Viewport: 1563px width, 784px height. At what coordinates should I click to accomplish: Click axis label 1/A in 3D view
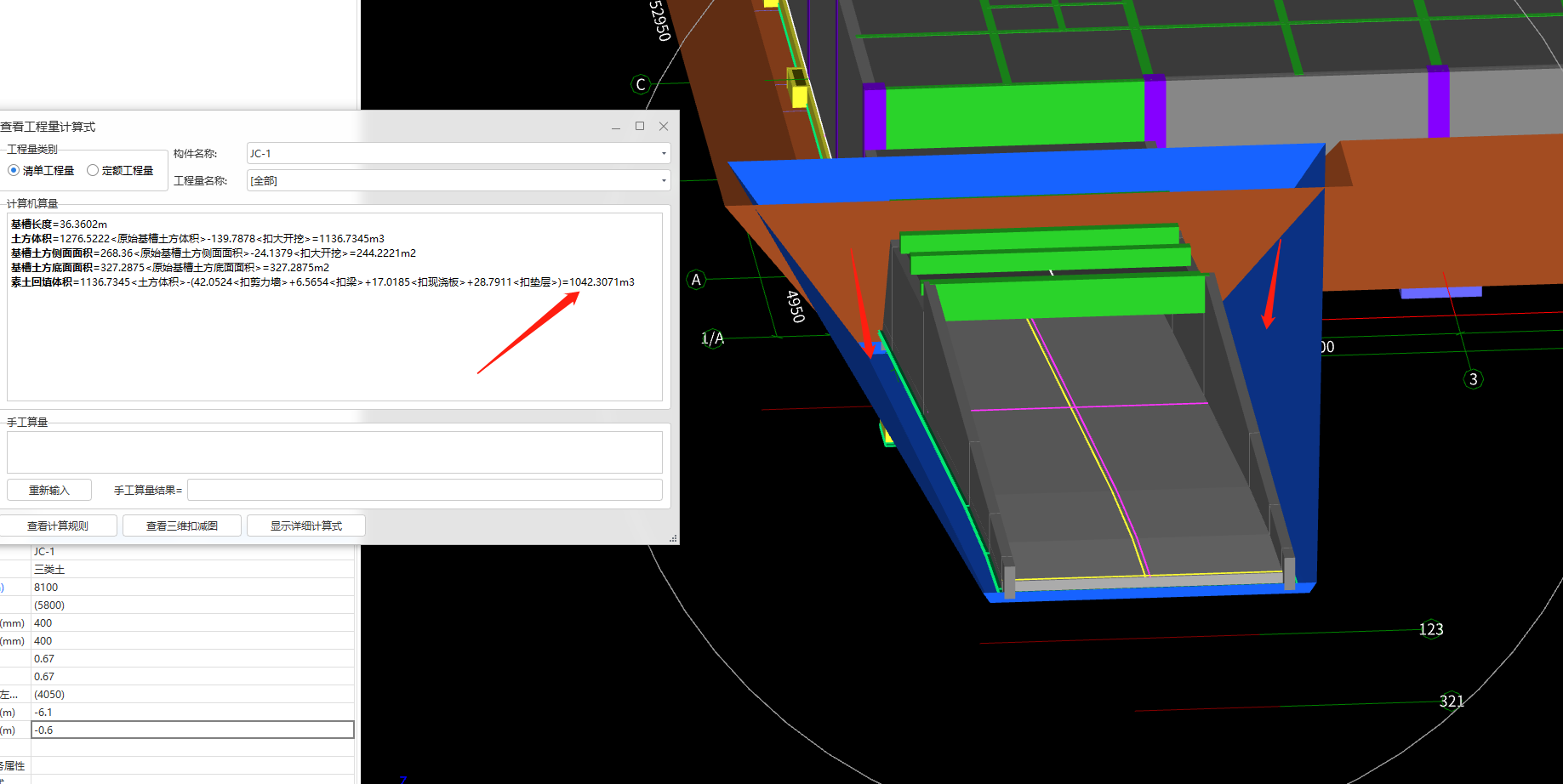[712, 338]
